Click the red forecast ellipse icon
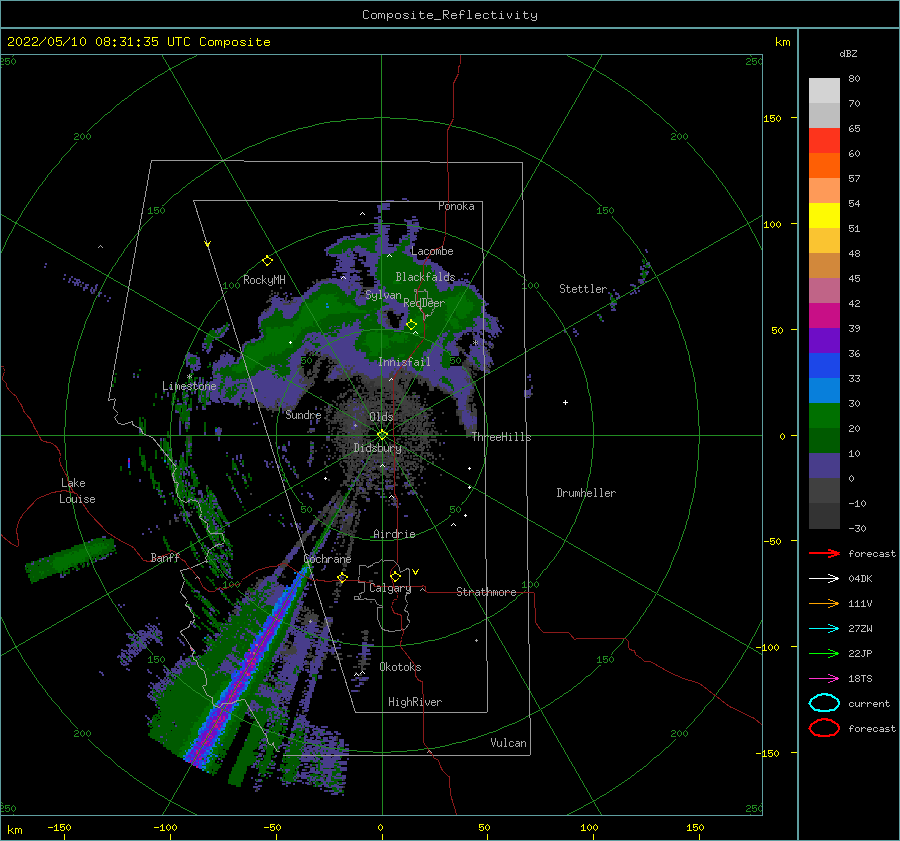The width and height of the screenshot is (900, 841). 824,728
